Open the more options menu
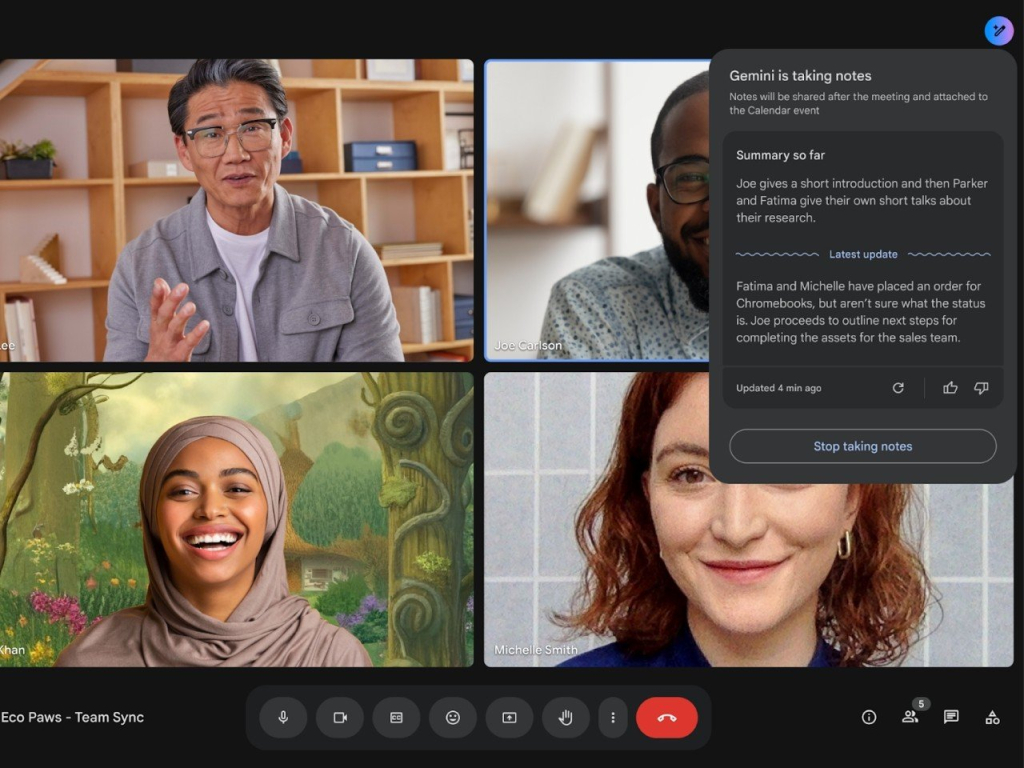The image size is (1024, 768). tap(613, 717)
